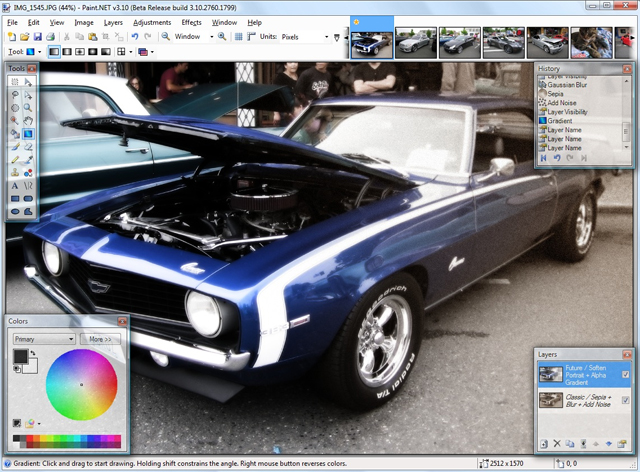Duplicate layer in Layers panel
Screen dimensions: 640x472
pyautogui.click(x=570, y=444)
